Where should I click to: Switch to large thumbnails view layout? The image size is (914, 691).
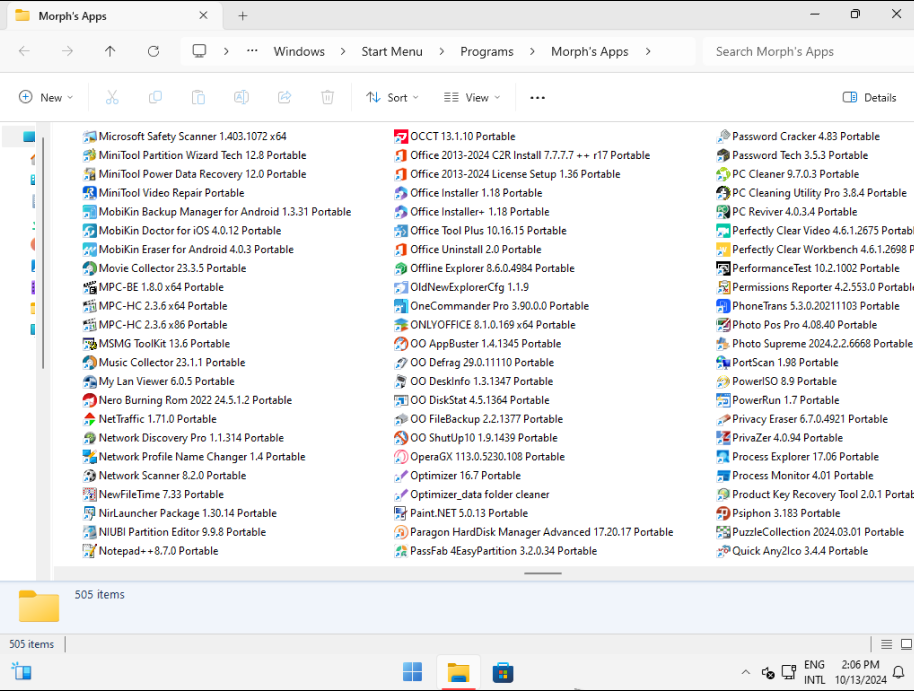tap(906, 644)
